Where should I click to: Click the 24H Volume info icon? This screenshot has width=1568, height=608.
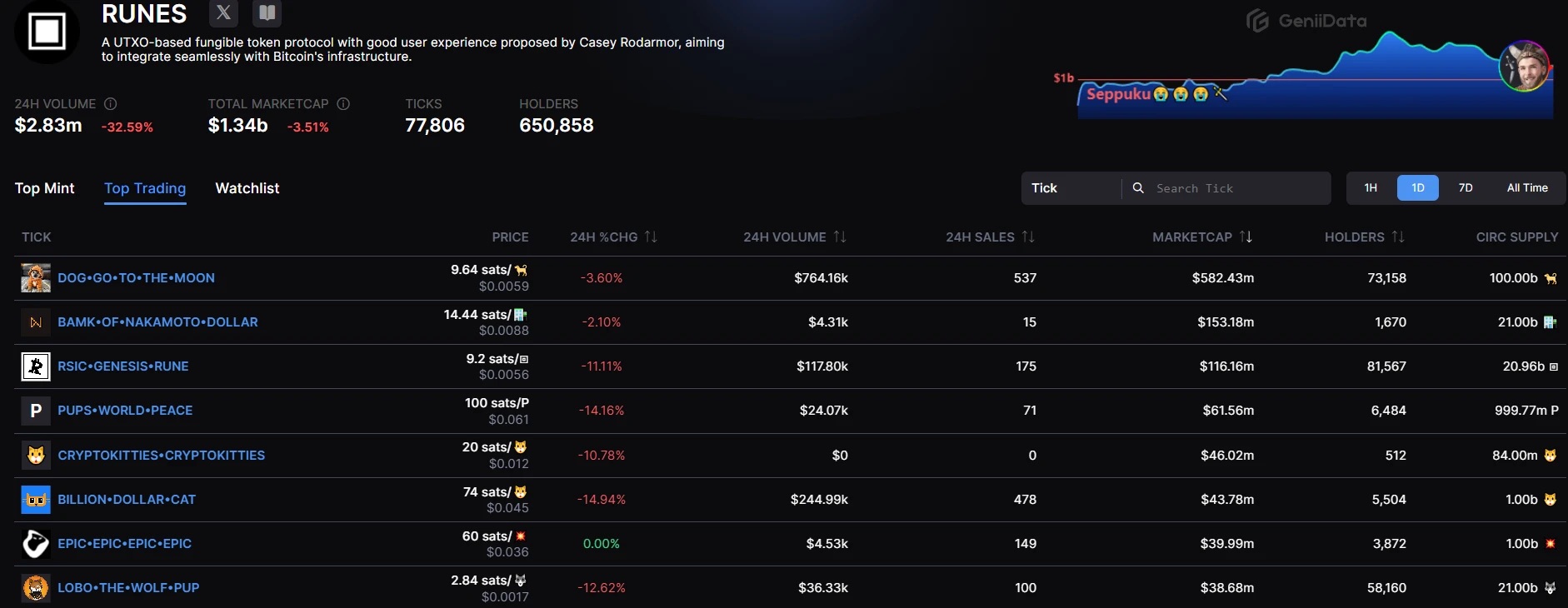point(111,104)
